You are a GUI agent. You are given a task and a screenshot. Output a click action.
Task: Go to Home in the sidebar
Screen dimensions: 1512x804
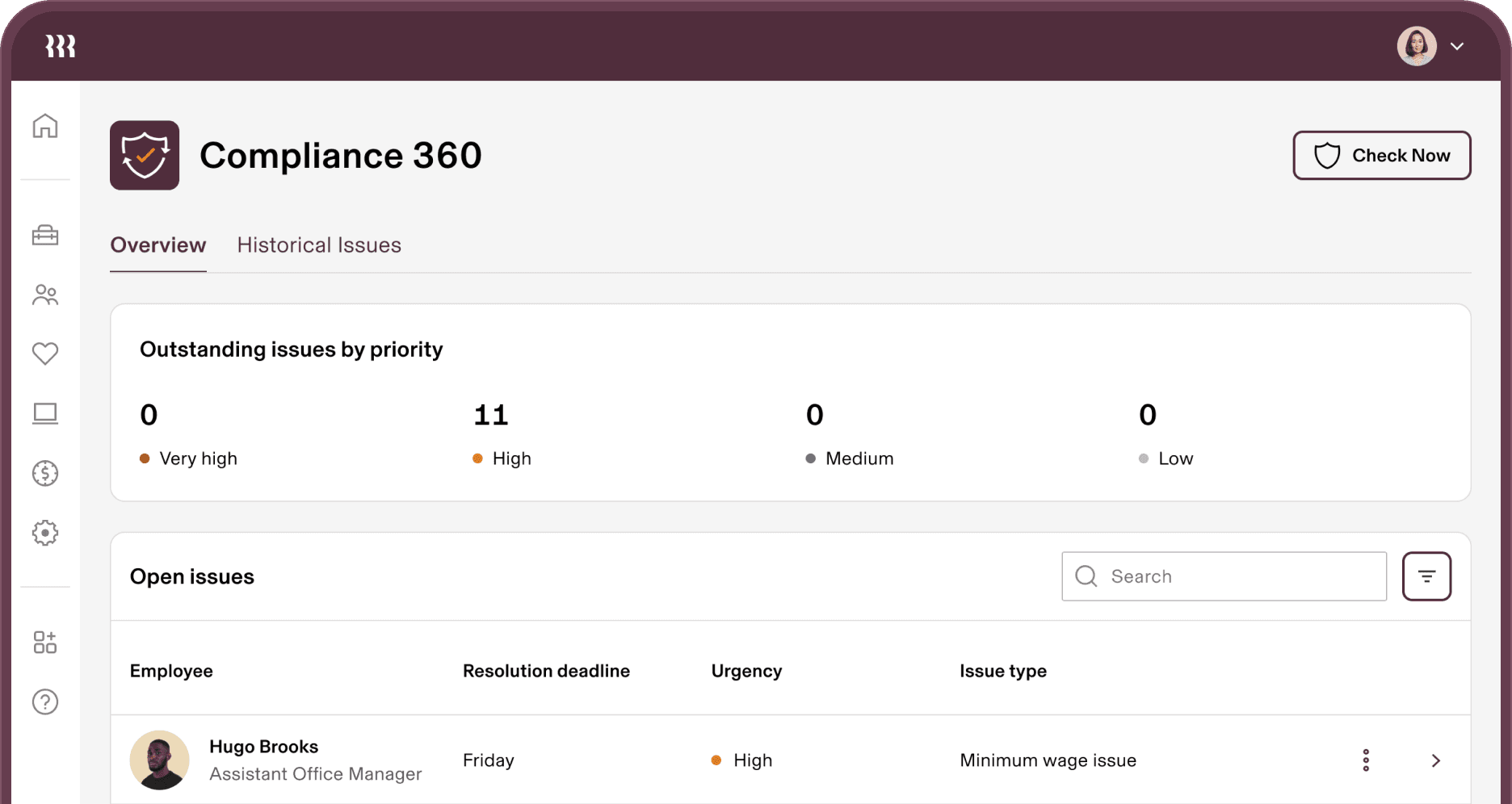coord(45,126)
